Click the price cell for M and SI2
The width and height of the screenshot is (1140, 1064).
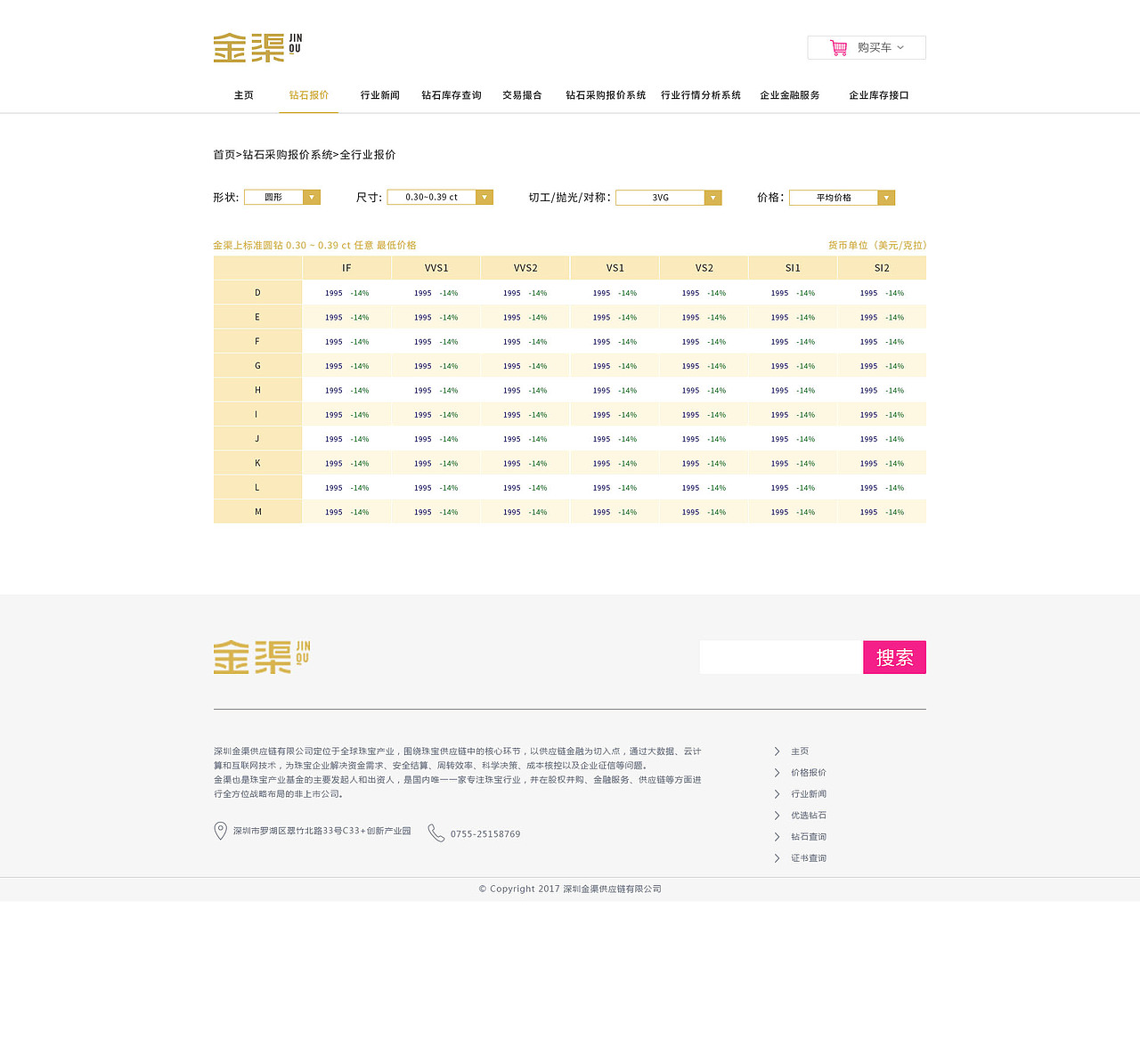point(882,512)
